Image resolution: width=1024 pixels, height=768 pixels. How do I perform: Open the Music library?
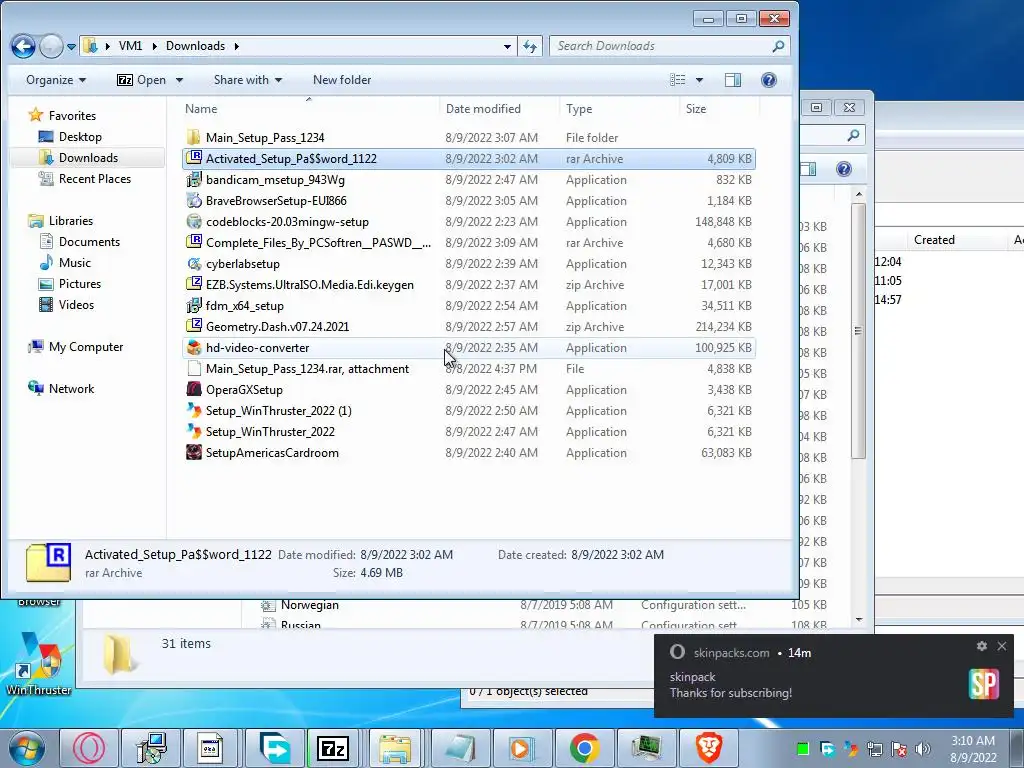click(x=74, y=263)
